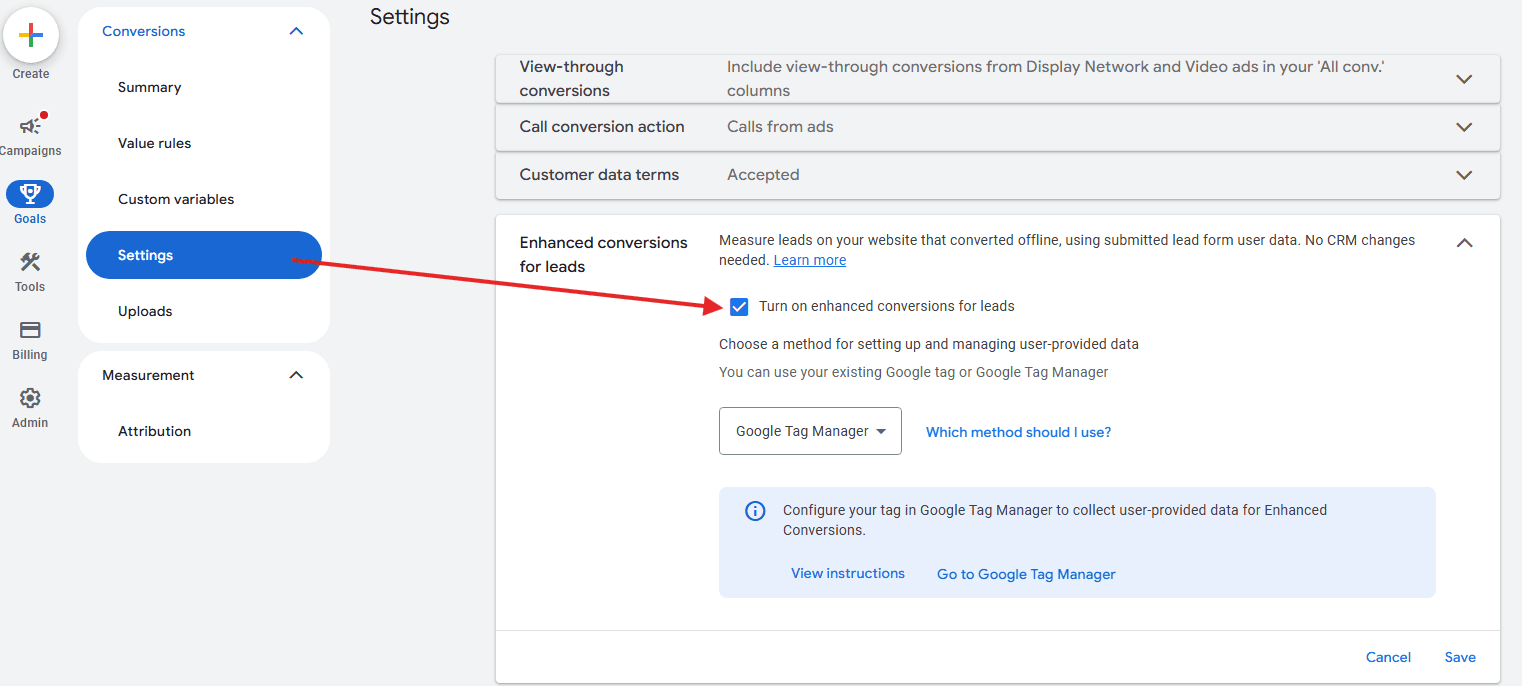The height and width of the screenshot is (686, 1522).
Task: Click the Save button
Action: pyautogui.click(x=1460, y=657)
